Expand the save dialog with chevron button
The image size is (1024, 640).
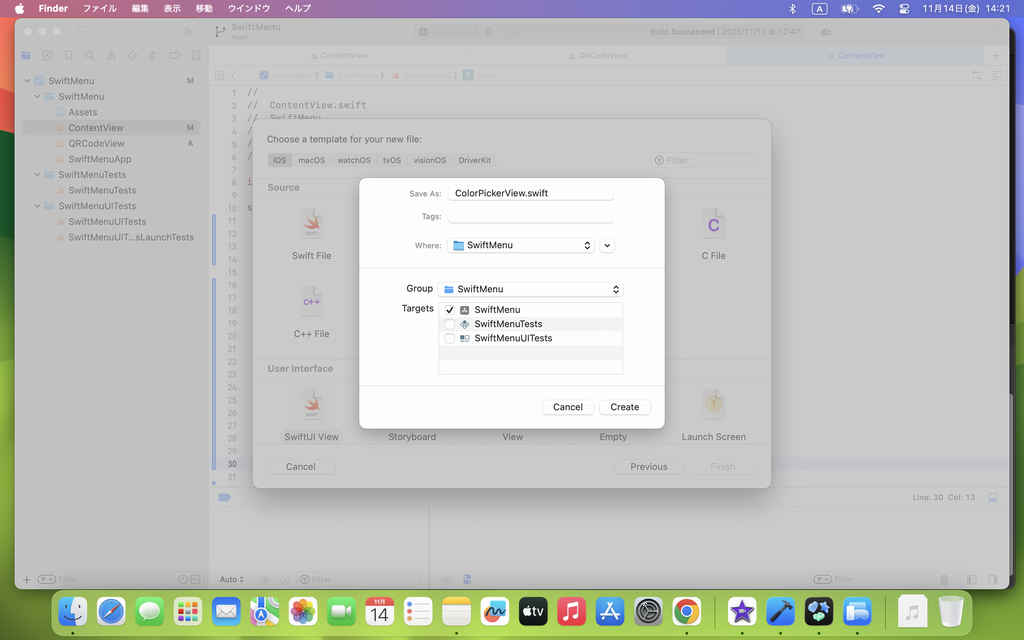(608, 245)
